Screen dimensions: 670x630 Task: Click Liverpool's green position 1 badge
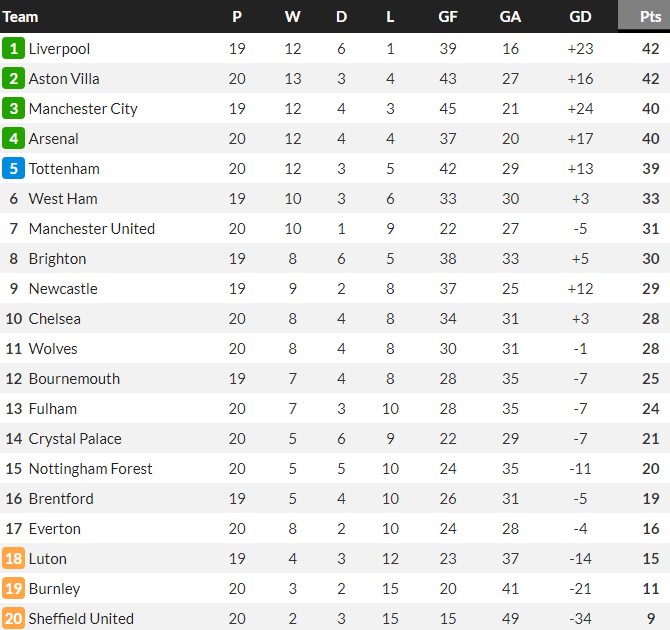click(14, 49)
